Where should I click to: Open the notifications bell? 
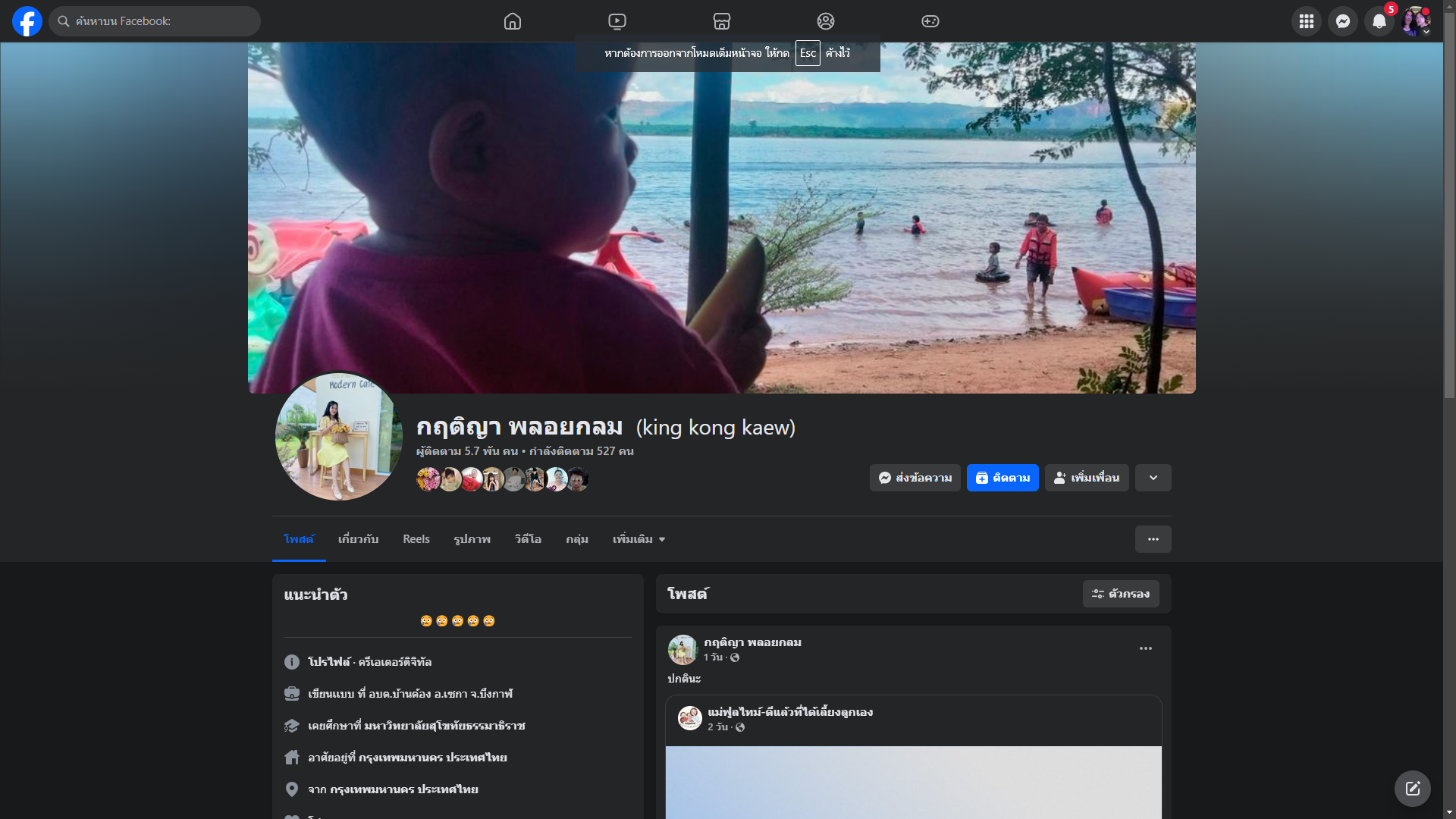click(1379, 21)
